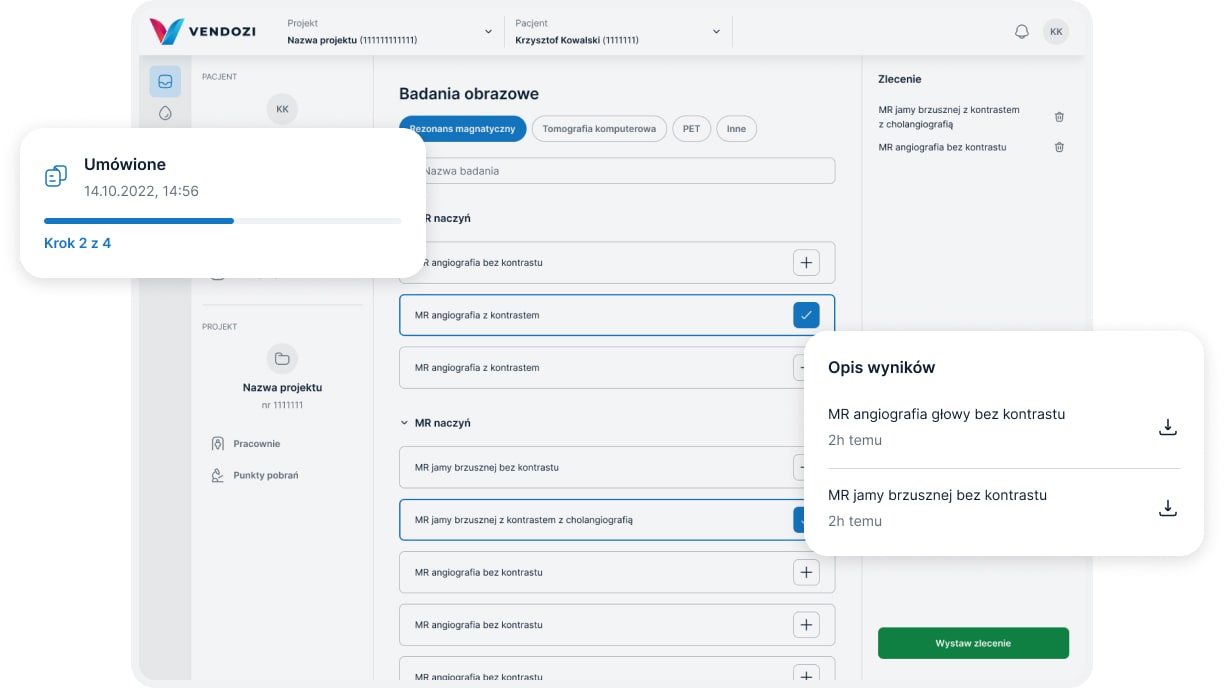1224x688 pixels.
Task: Download MR jamy brzusznej bez kontrastu result
Action: (1167, 508)
